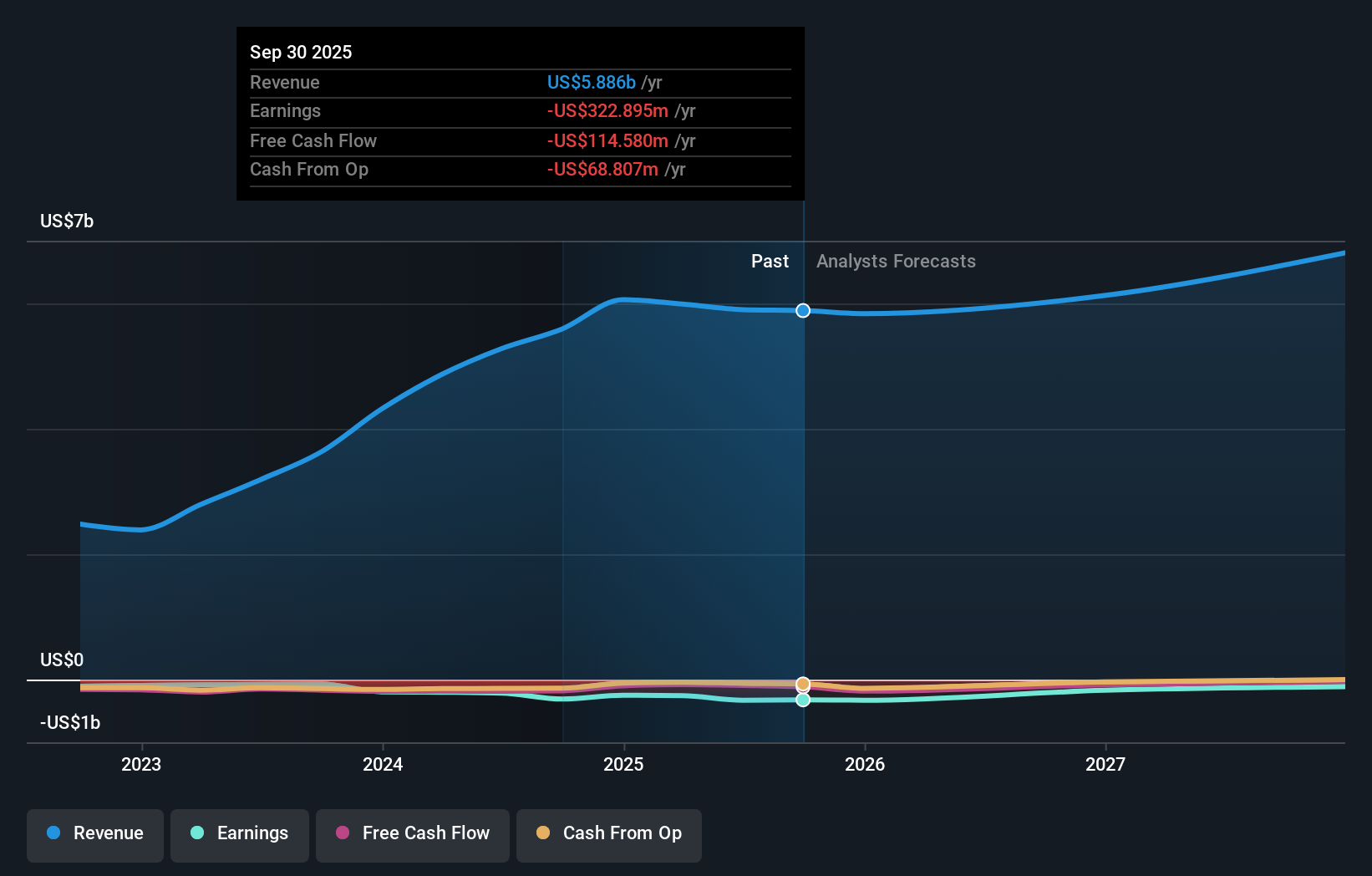Screen dimensions: 1372x876
Task: Toggle the Earnings series visibility
Action: click(240, 833)
